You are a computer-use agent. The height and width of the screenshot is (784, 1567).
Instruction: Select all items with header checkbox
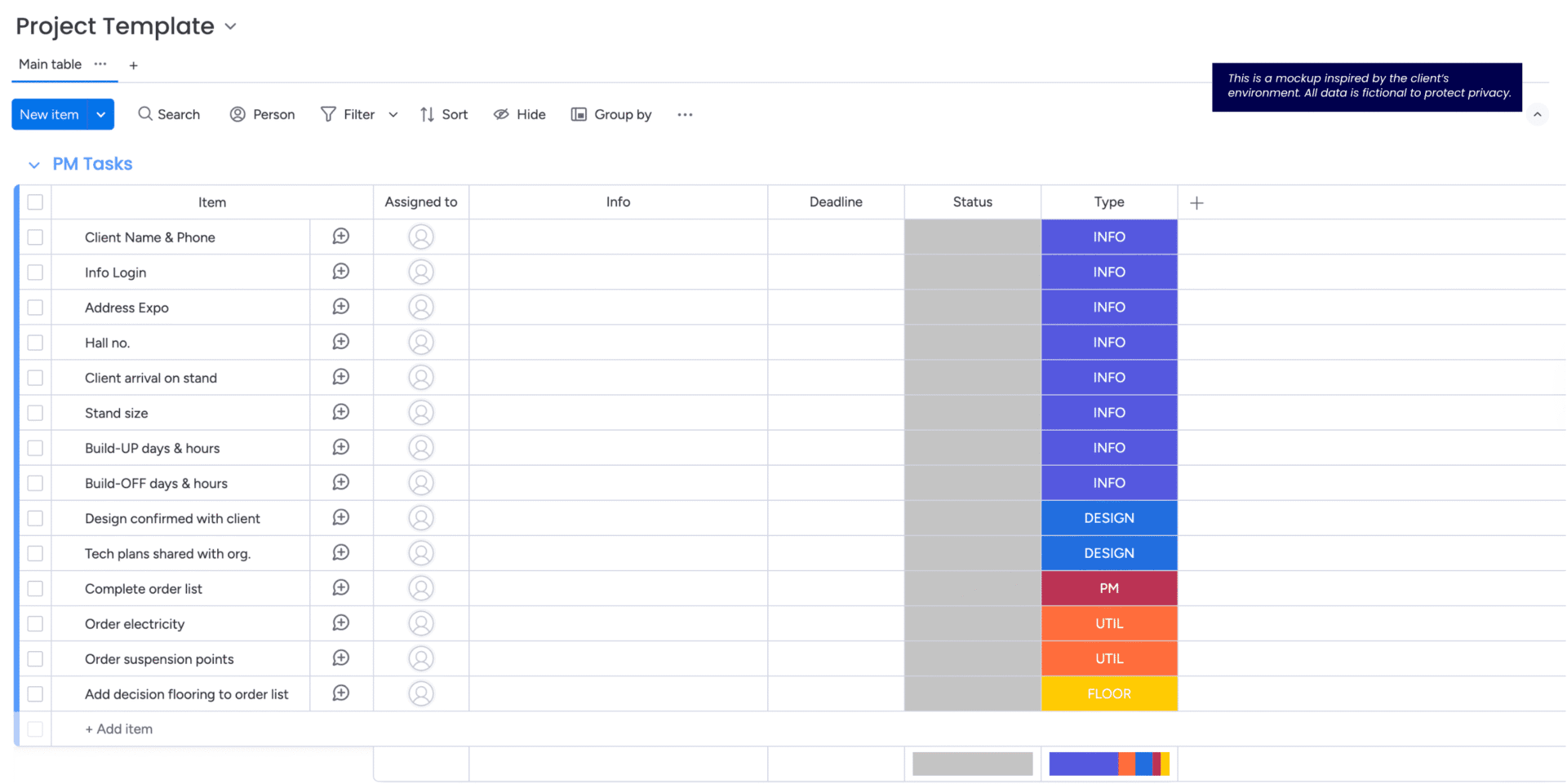[35, 202]
